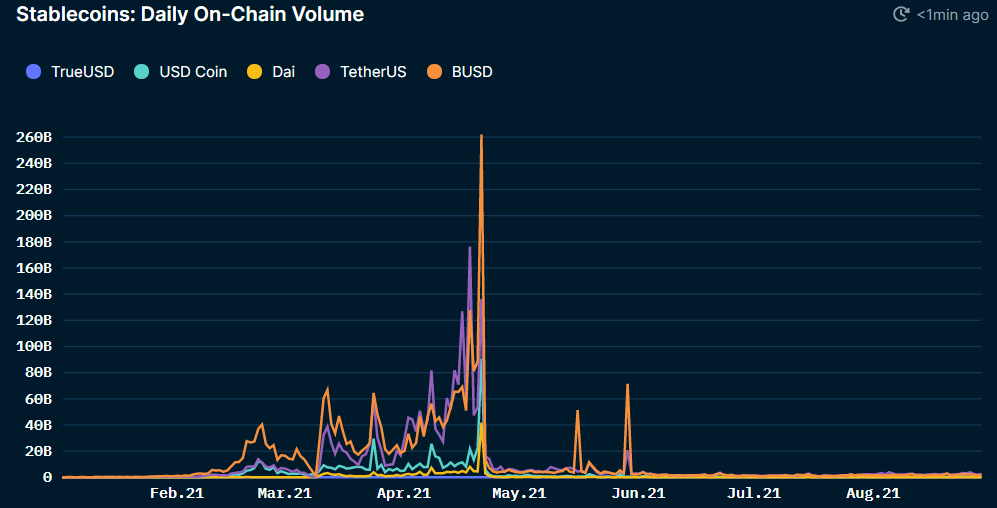Click the purple TetherUS legend dot
Viewport: 997px width, 508px height.
323,72
